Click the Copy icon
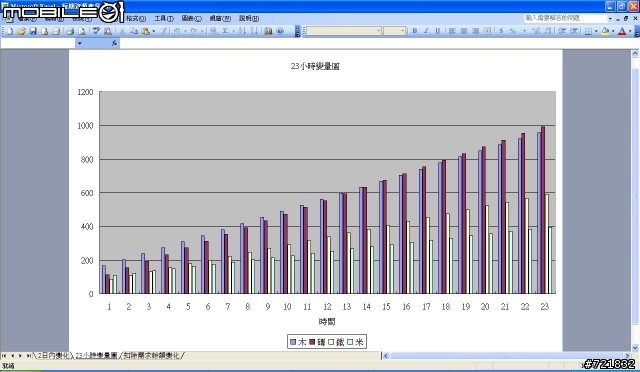This screenshot has height=372, width=640. coord(133,31)
